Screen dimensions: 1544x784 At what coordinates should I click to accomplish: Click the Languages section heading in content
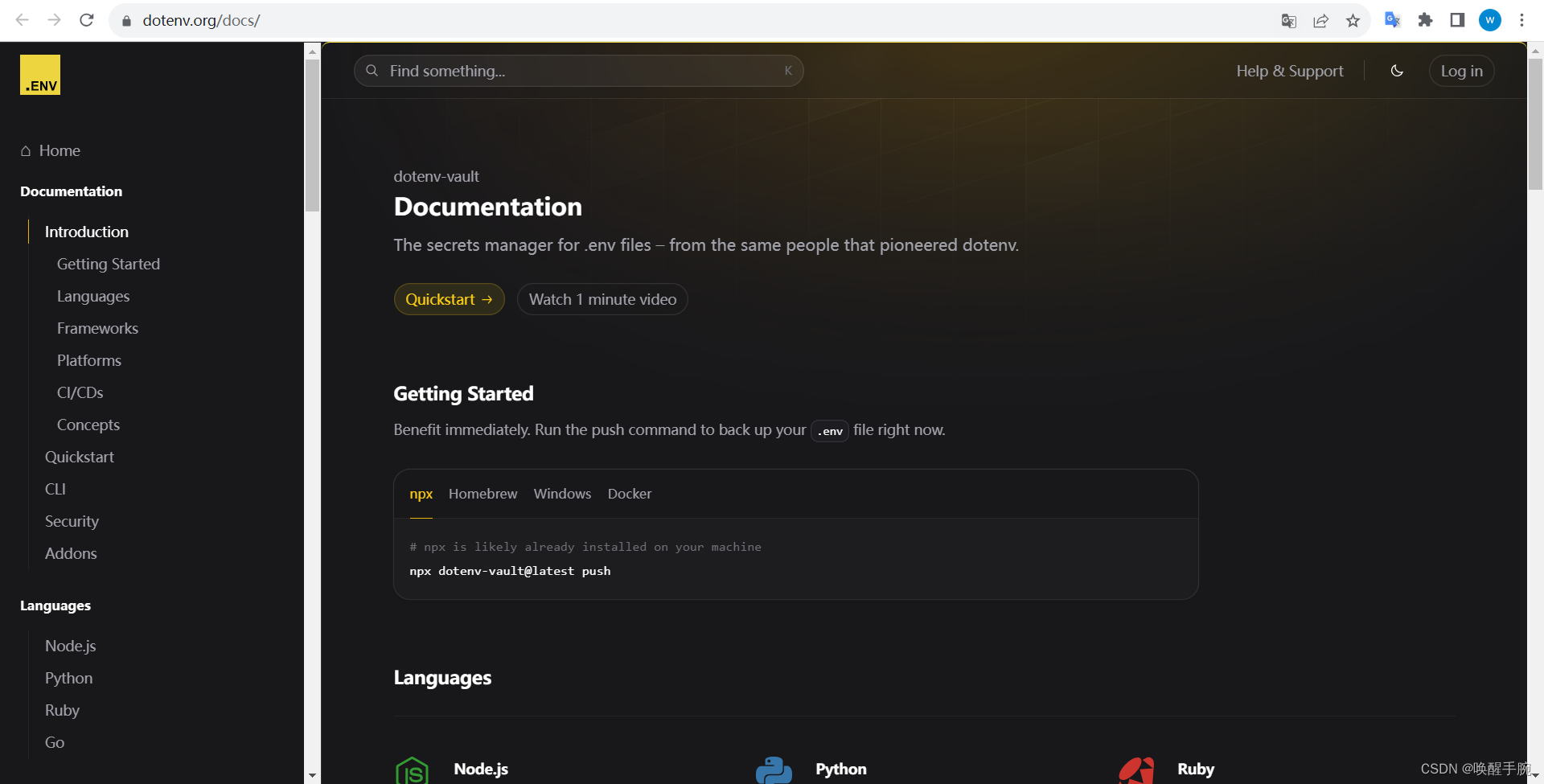click(x=442, y=678)
